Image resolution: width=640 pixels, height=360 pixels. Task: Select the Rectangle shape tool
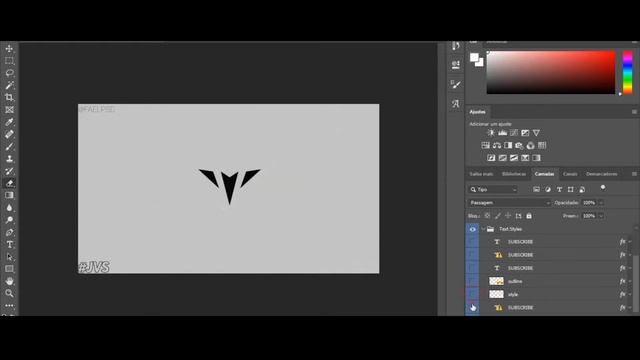pyautogui.click(x=9, y=269)
